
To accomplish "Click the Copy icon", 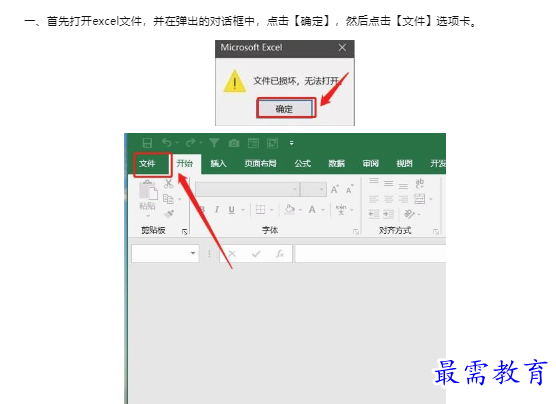I will pos(168,199).
